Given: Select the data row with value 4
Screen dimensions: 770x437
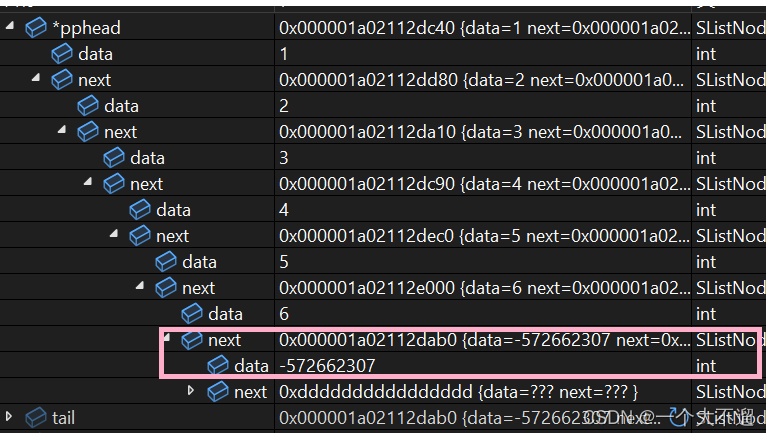Looking at the screenshot, I should [173, 210].
